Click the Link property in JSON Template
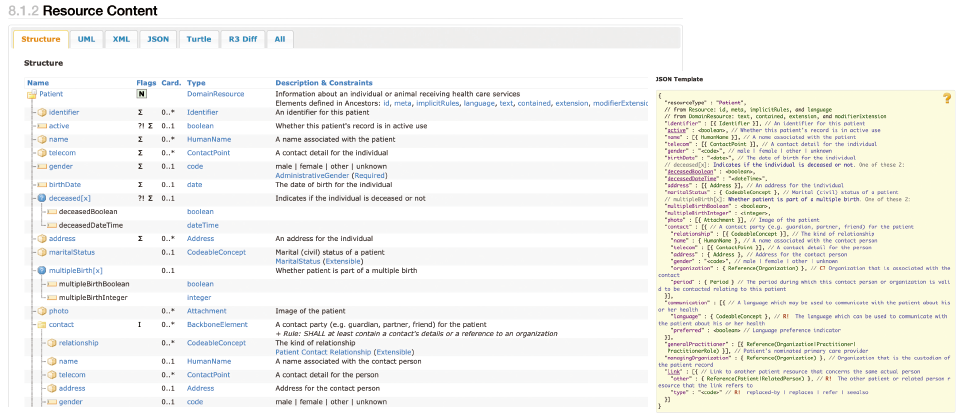This screenshot has width=960, height=420. pos(672,372)
